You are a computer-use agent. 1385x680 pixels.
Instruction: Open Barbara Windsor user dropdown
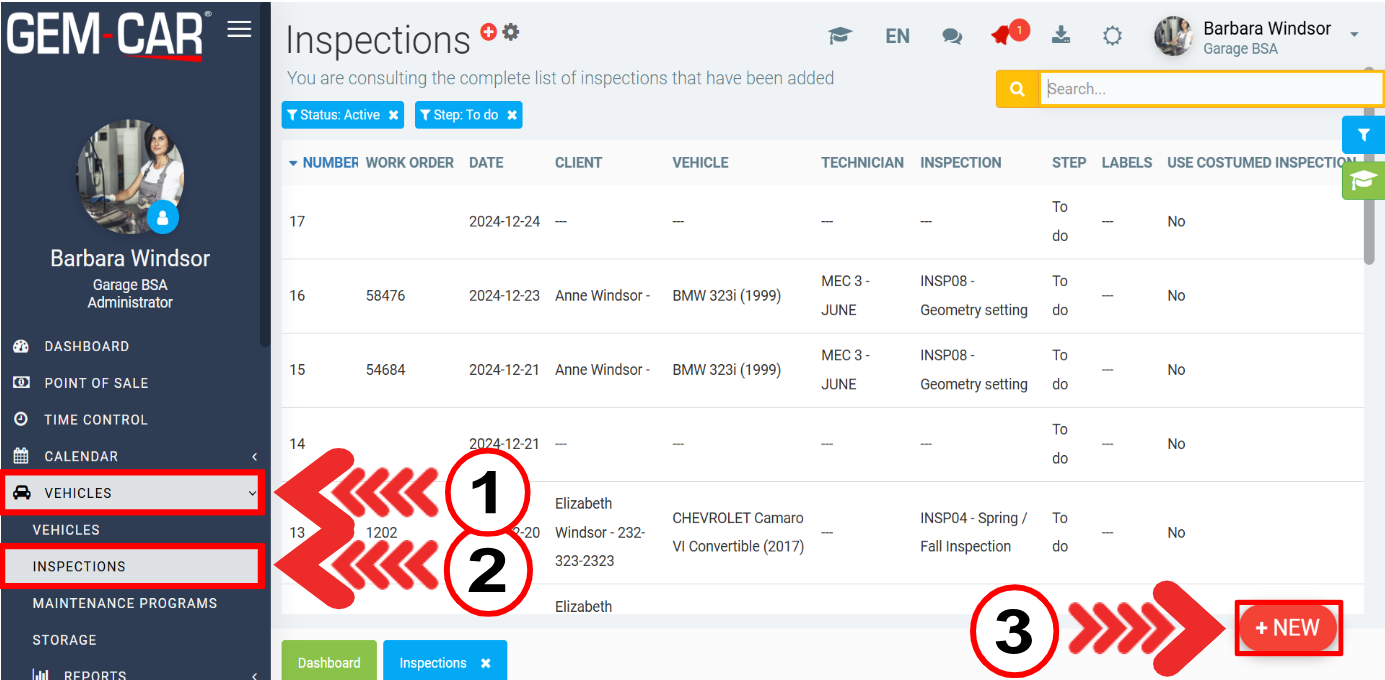point(1354,36)
